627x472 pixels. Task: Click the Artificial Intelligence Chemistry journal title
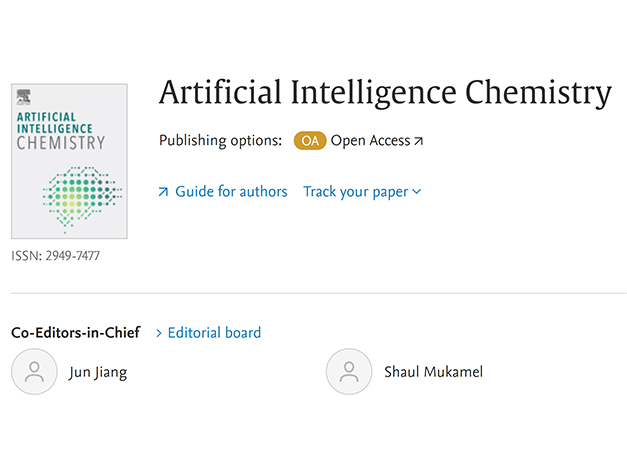pos(385,93)
